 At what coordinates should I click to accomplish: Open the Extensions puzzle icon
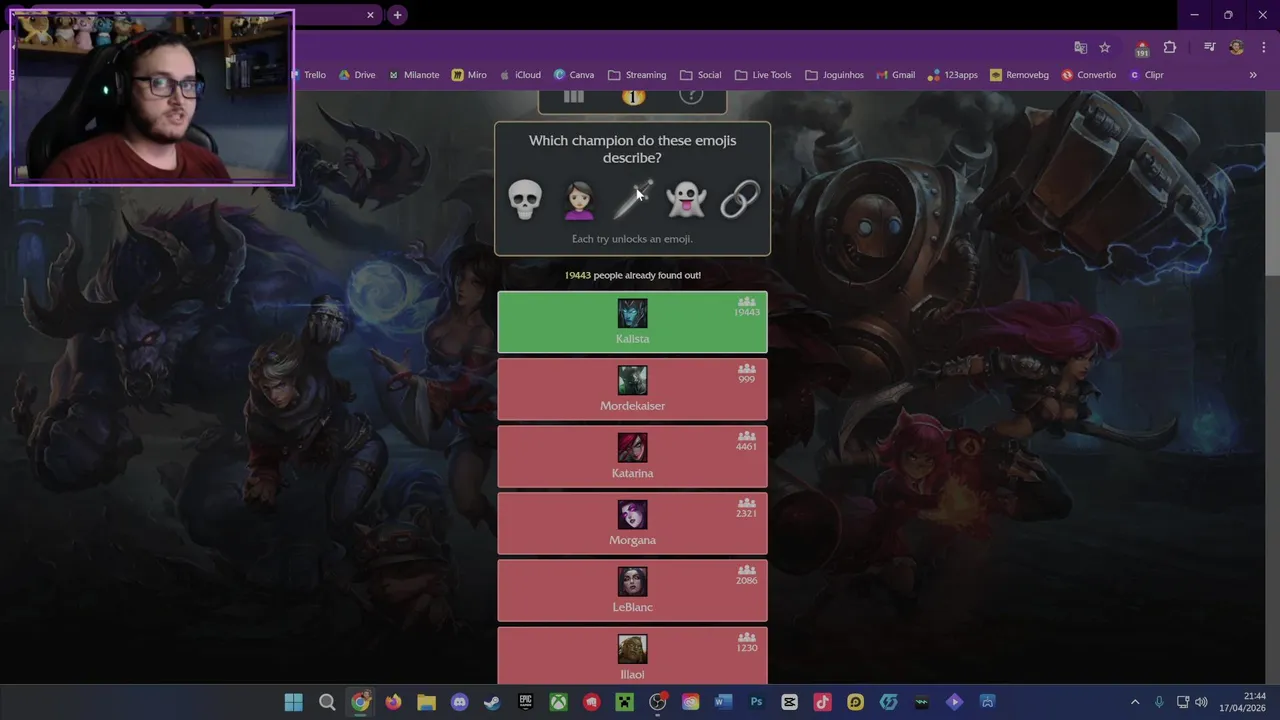[1170, 47]
